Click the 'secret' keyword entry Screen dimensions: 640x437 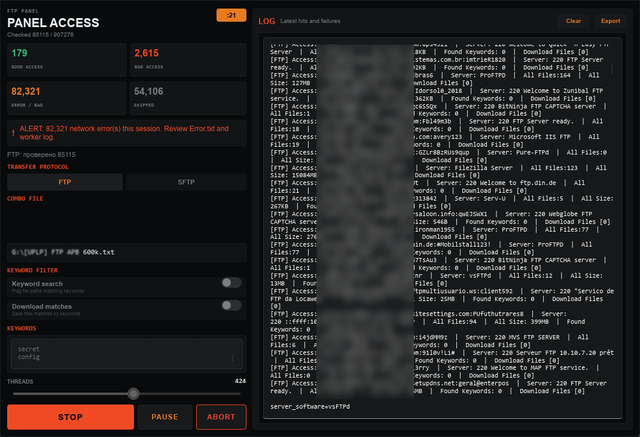tap(29, 349)
